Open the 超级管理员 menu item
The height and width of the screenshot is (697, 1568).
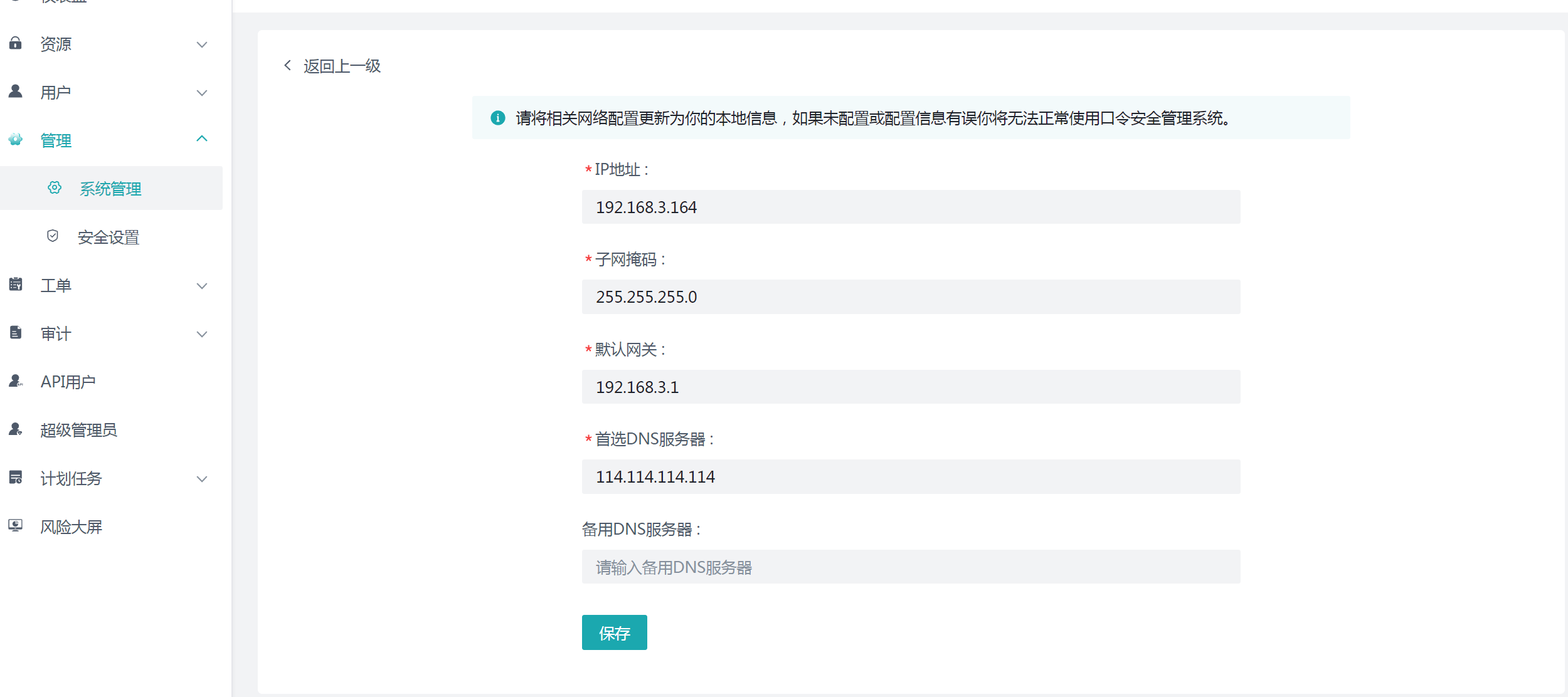click(78, 430)
